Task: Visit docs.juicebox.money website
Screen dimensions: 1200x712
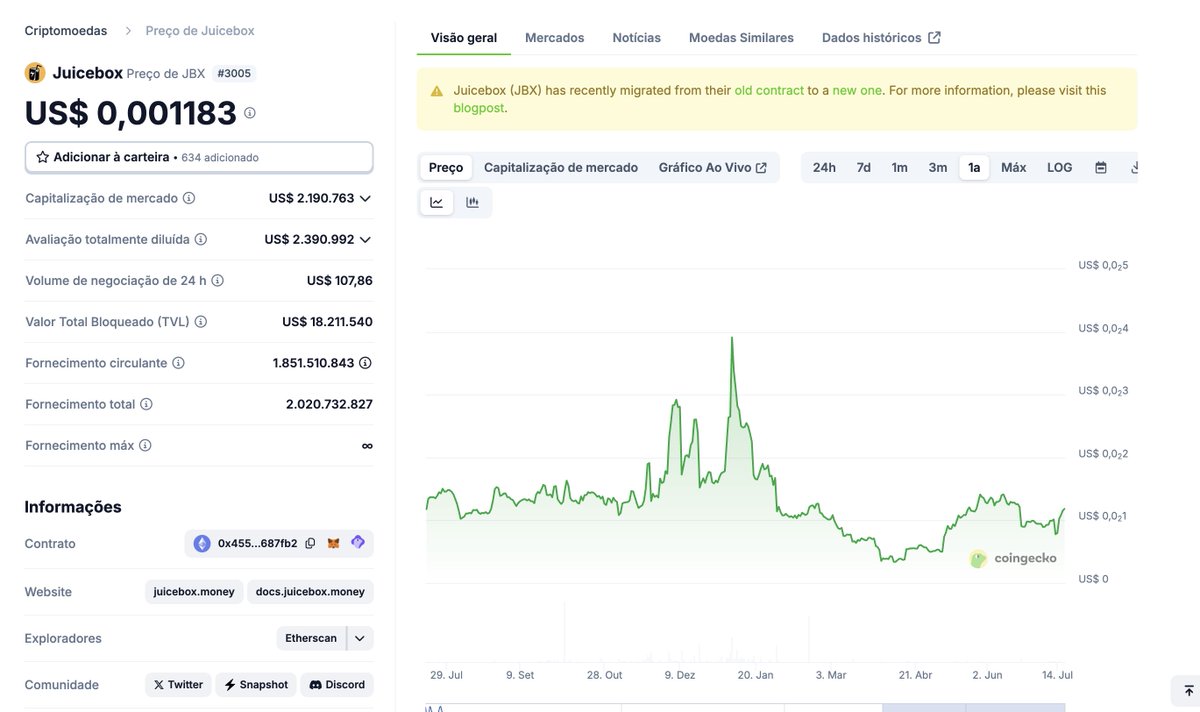Action: click(310, 592)
